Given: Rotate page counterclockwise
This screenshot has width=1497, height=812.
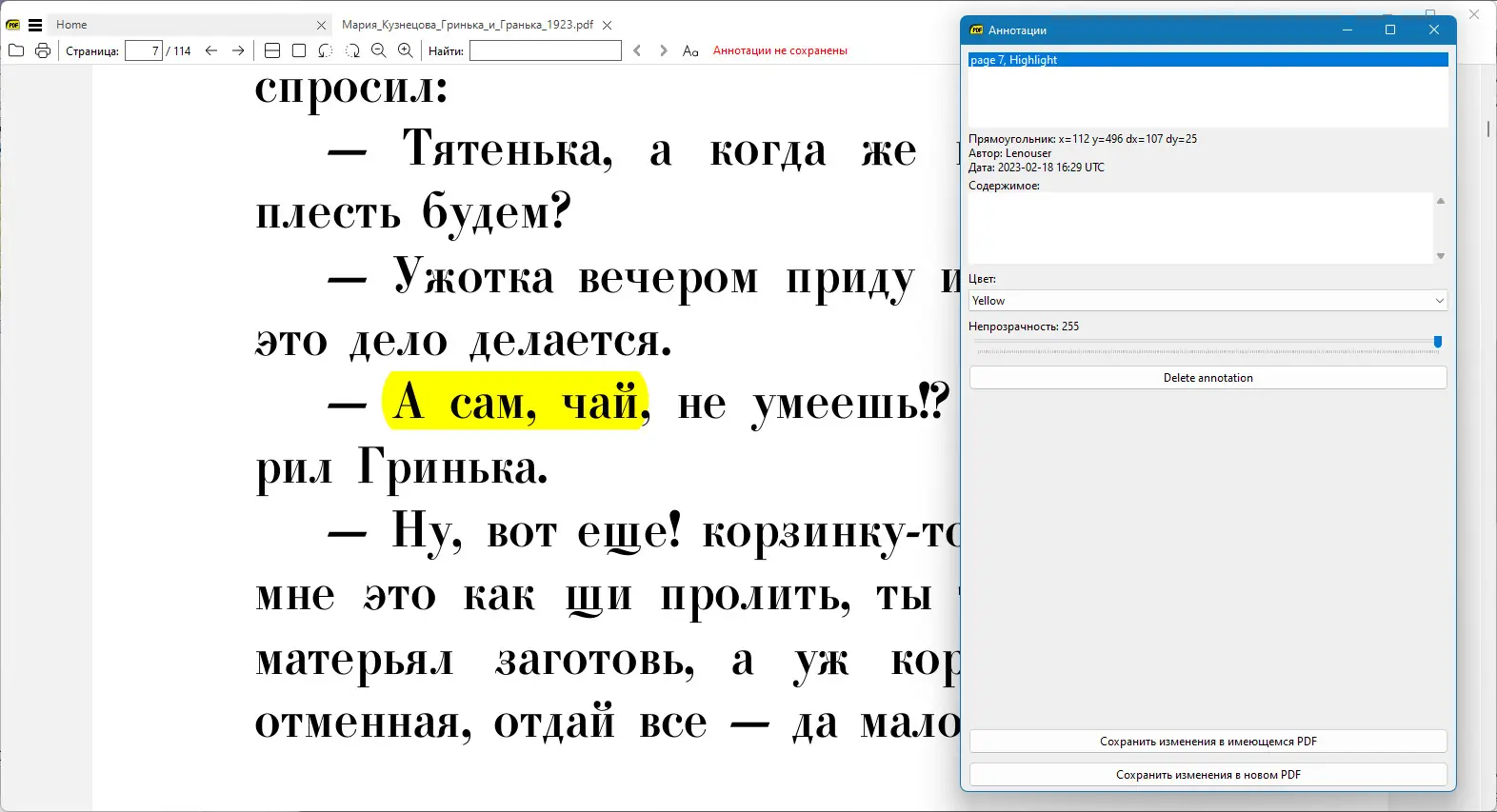Looking at the screenshot, I should coord(326,50).
